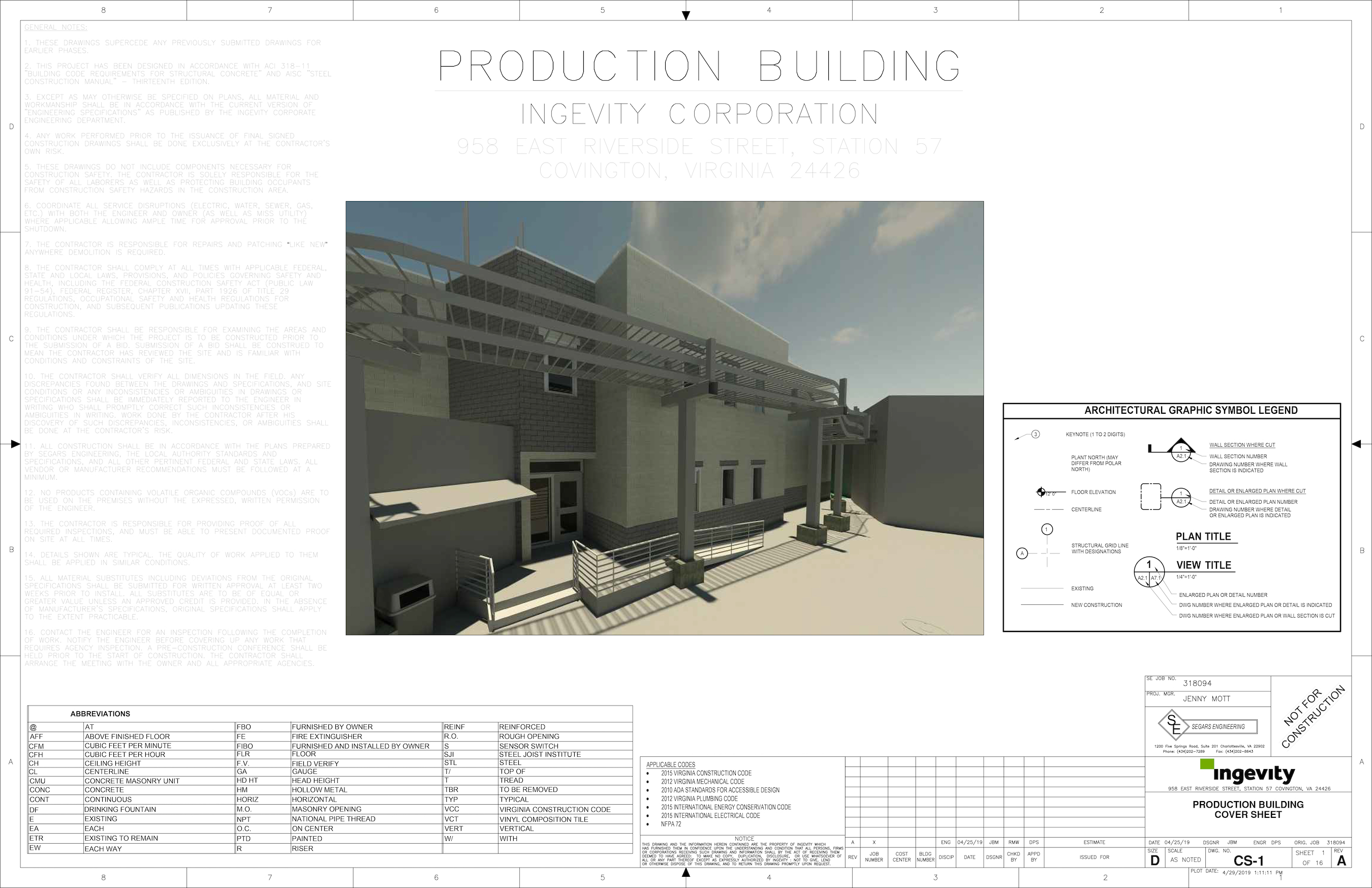Click the ESTIMATE entry in revision row
Viewport: 1372px width, 888px height.
pos(1094,842)
